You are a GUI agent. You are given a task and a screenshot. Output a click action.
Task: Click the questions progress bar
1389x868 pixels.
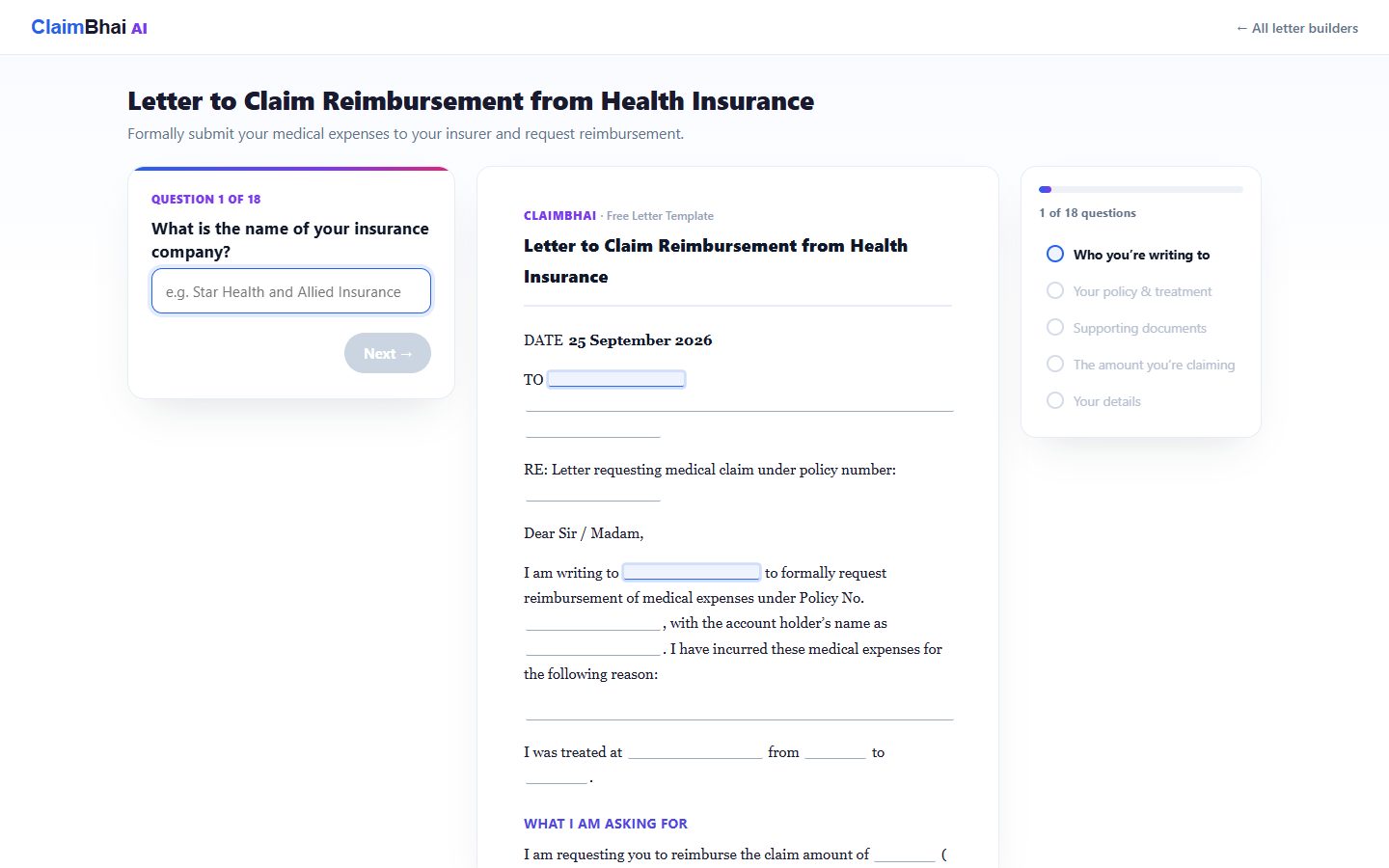tap(1141, 189)
